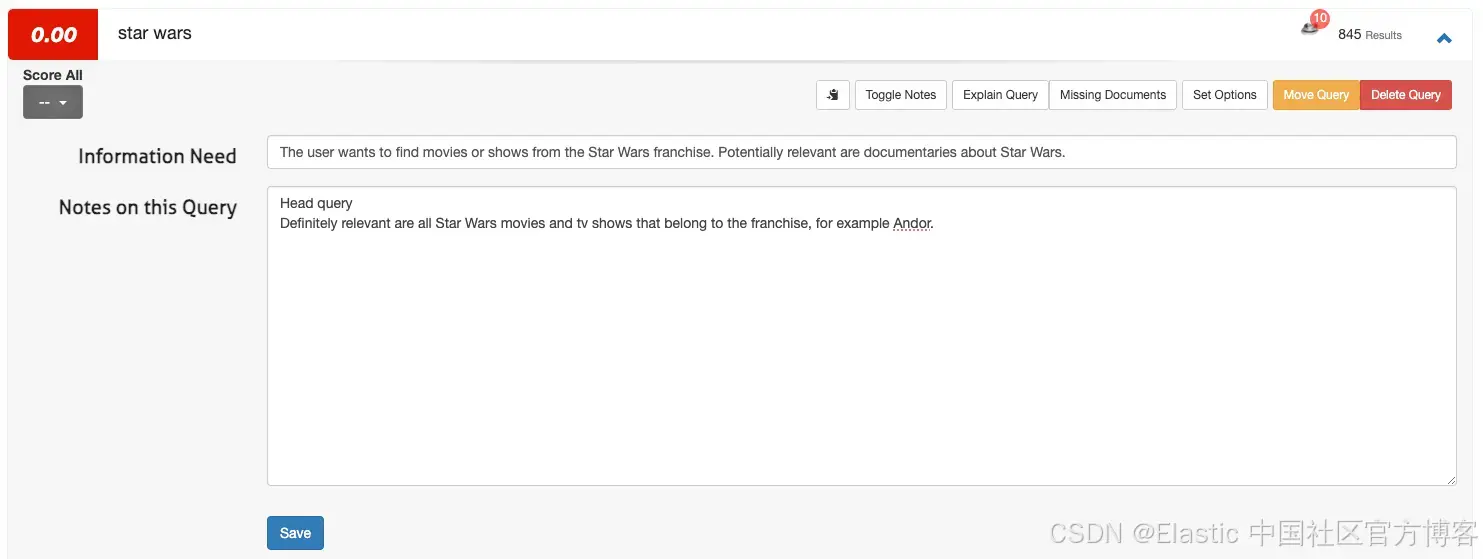
Task: Click the Score All label
Action: click(53, 75)
